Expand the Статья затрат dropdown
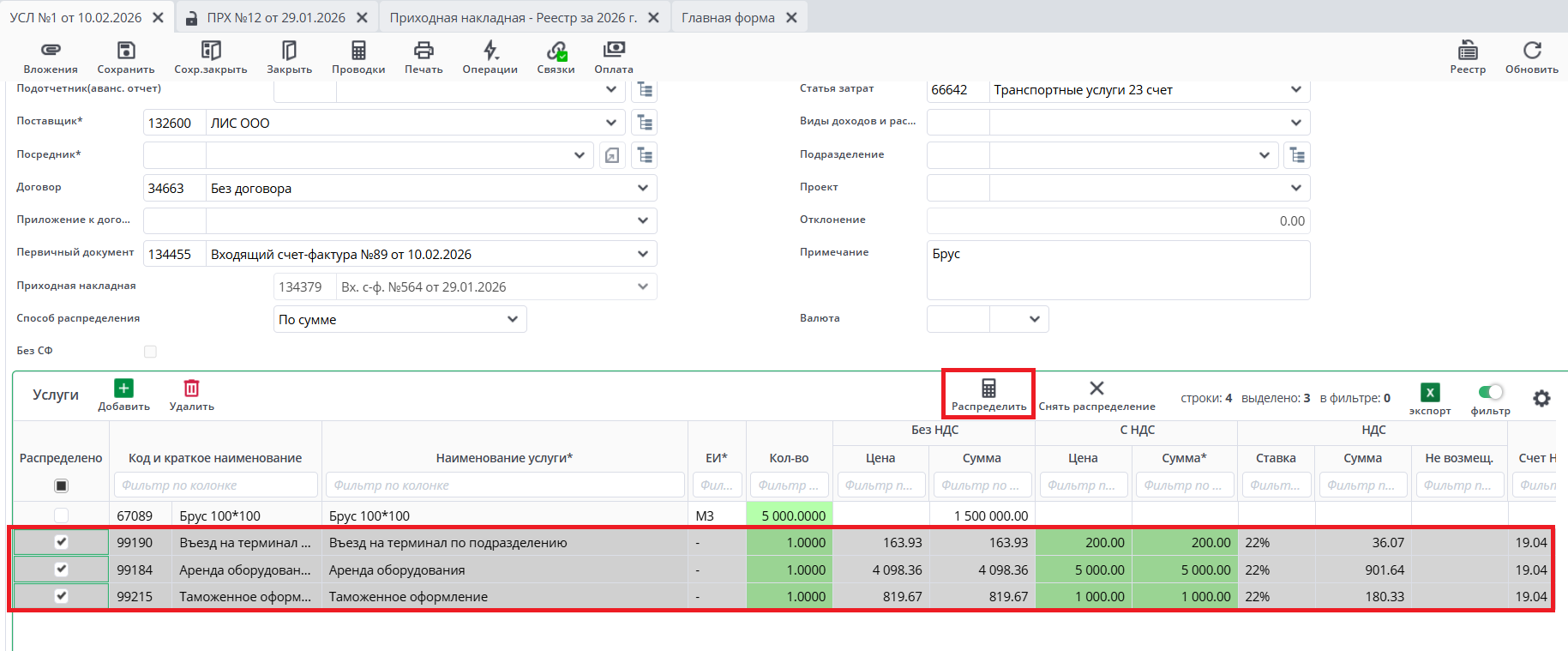The image size is (1568, 651). click(x=1295, y=90)
